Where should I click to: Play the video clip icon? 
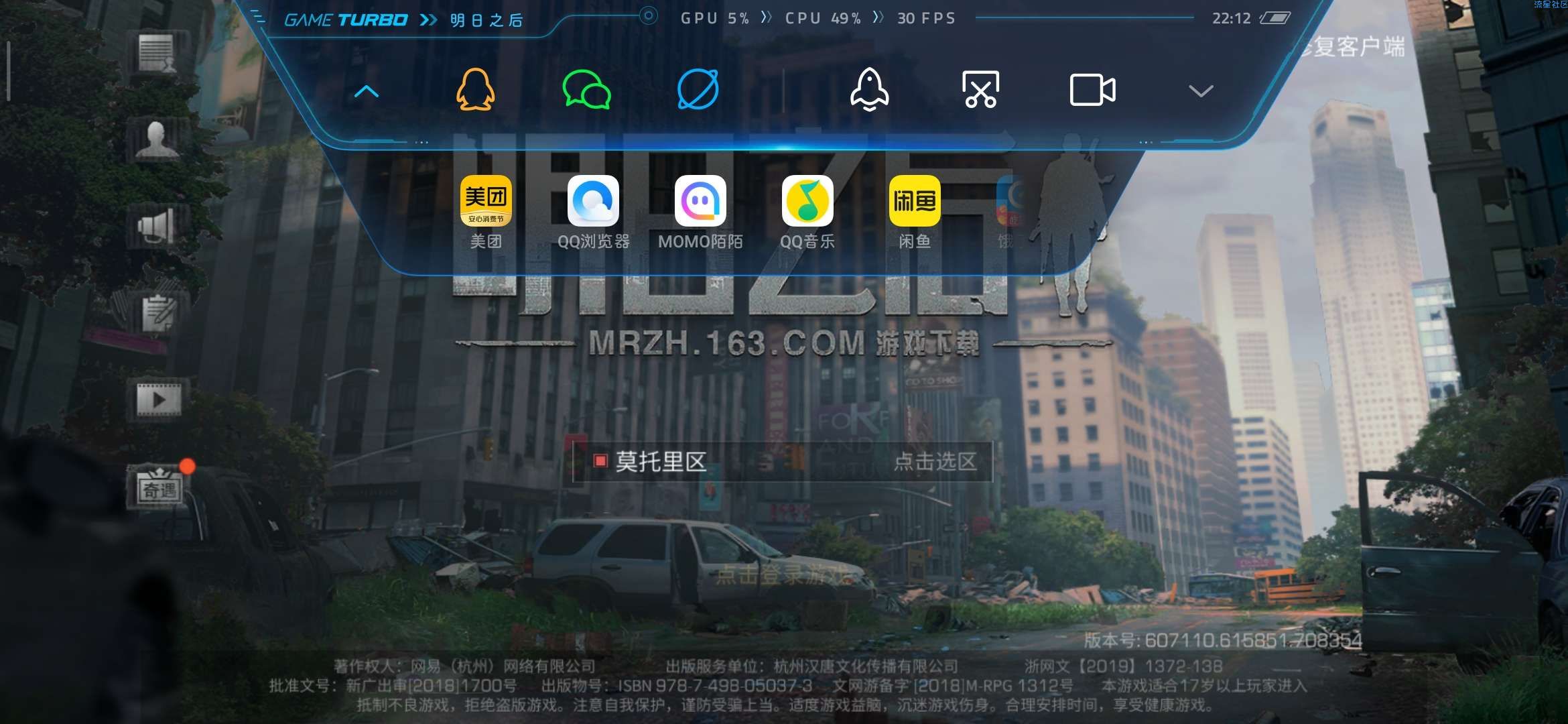[x=159, y=400]
